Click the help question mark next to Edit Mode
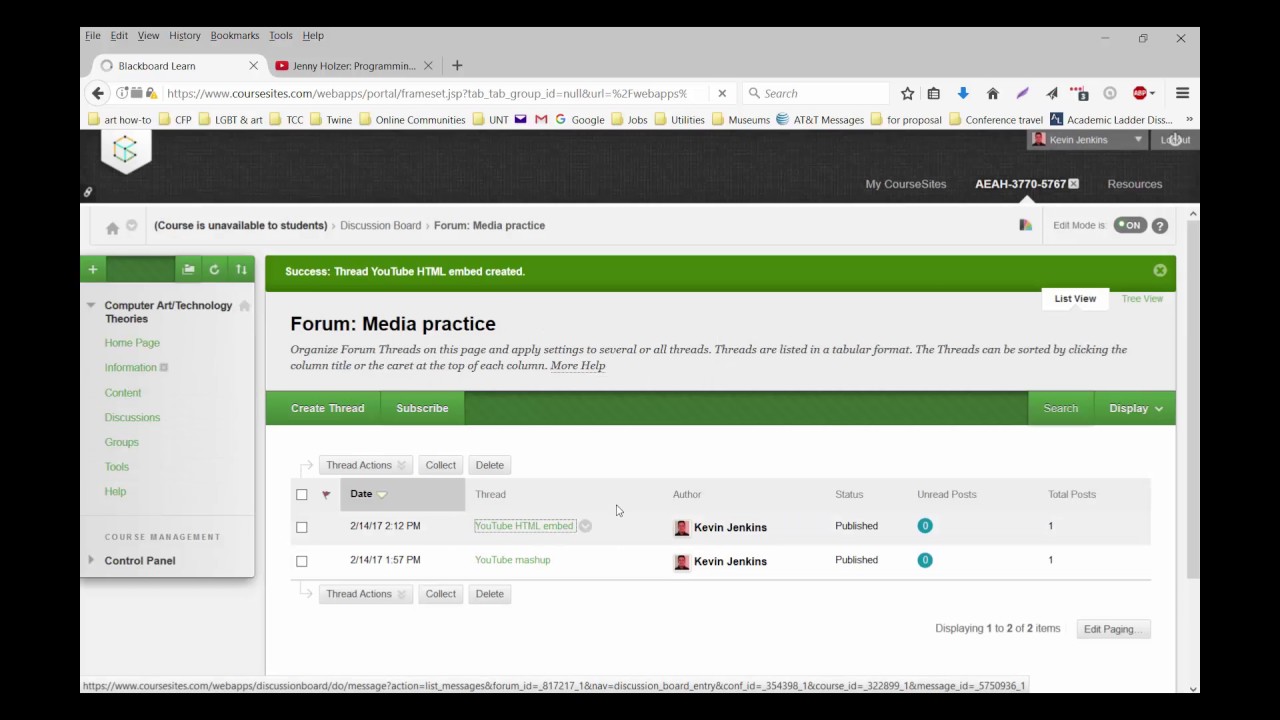 tap(1160, 226)
